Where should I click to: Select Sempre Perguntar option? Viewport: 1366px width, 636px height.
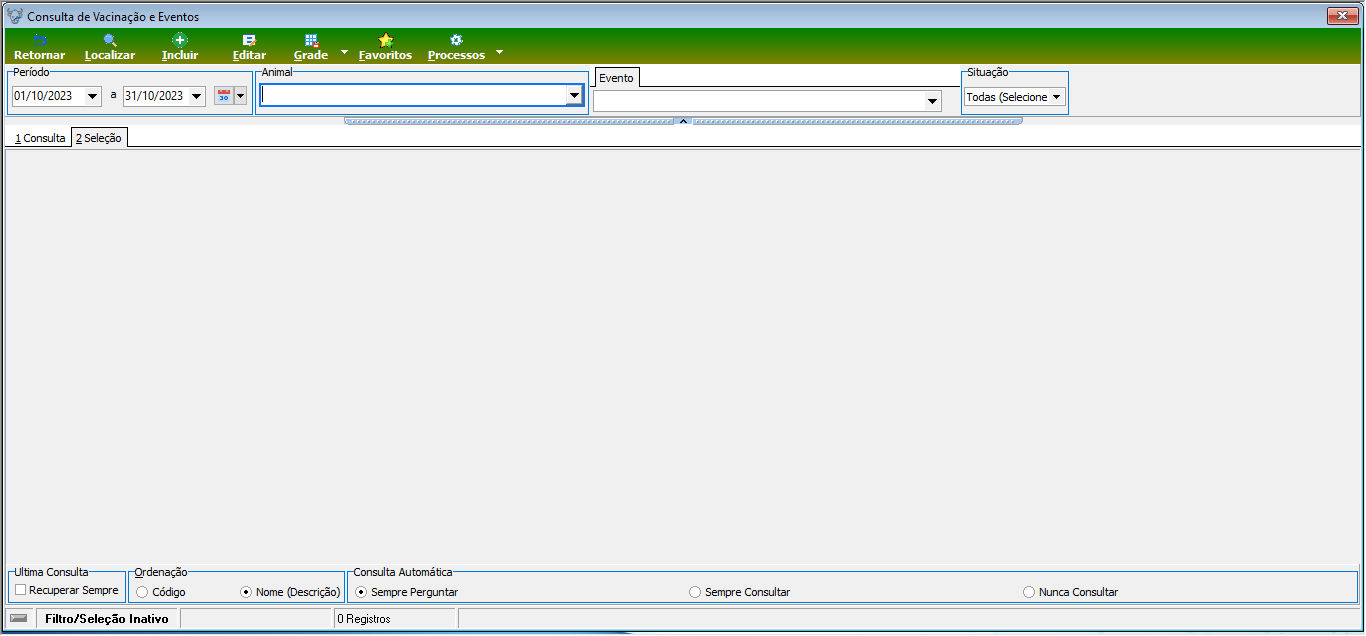click(361, 592)
